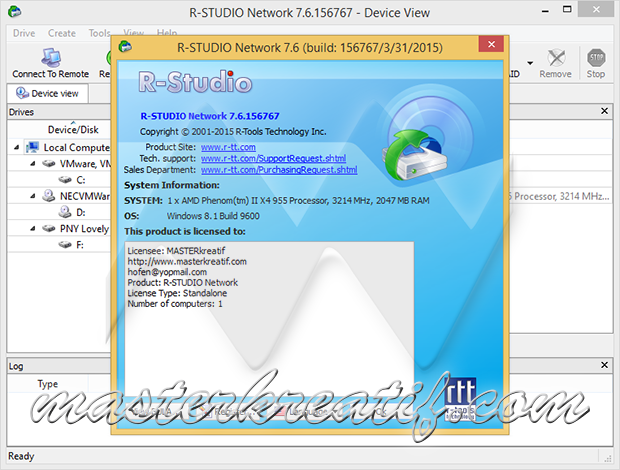The image size is (620, 470).
Task: Click the Stop sign toolbar icon
Action: click(596, 59)
